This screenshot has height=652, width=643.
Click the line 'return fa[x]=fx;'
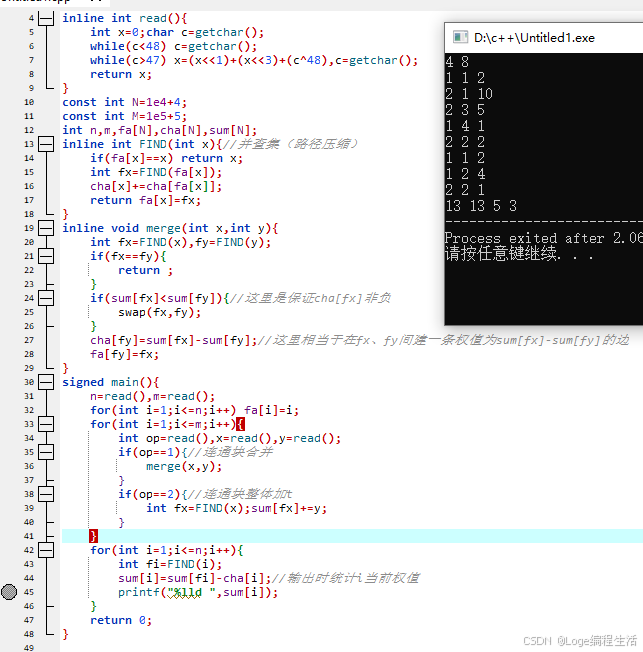coord(146,200)
